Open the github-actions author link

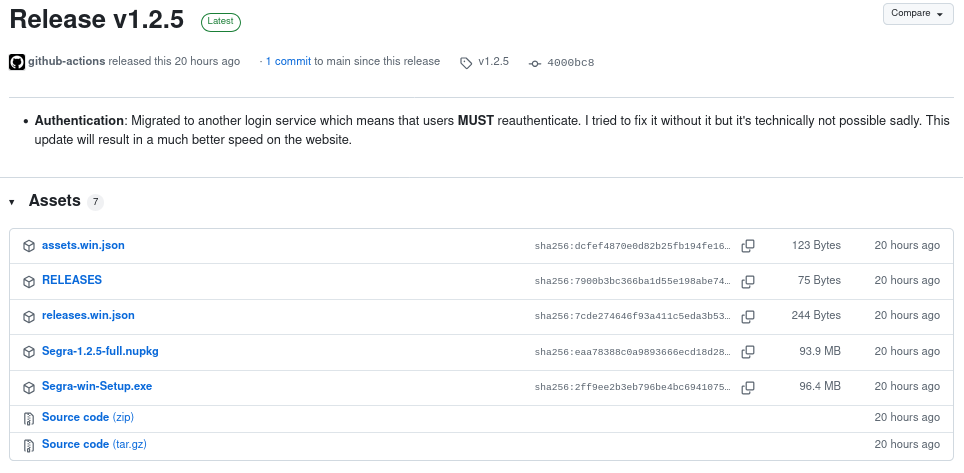[66, 61]
